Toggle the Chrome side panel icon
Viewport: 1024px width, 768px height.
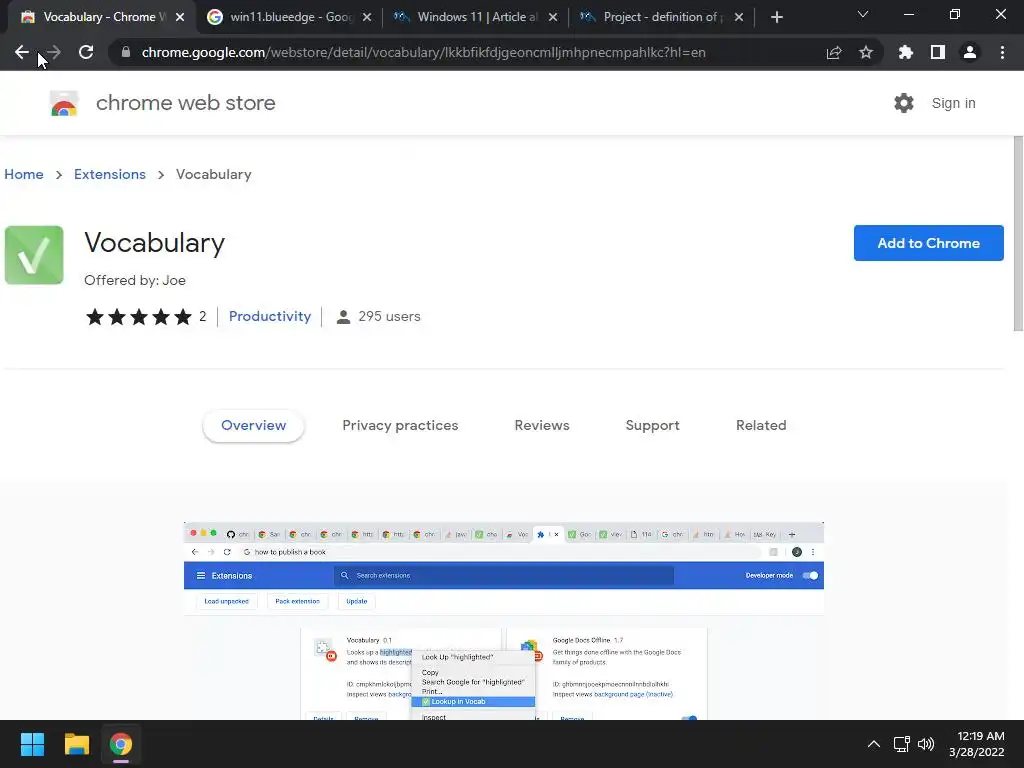click(938, 52)
